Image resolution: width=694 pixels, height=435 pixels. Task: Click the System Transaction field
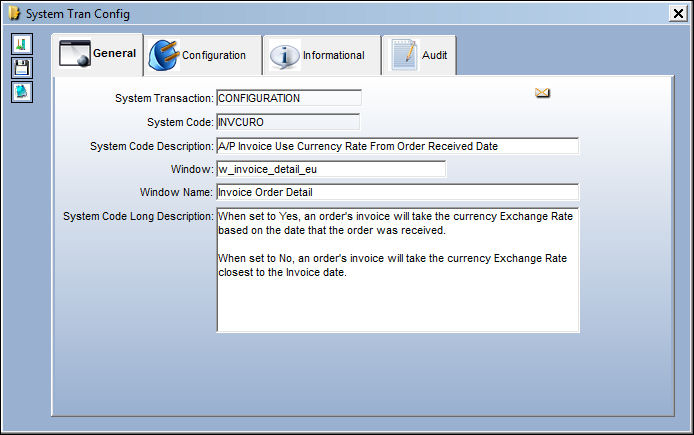point(289,98)
